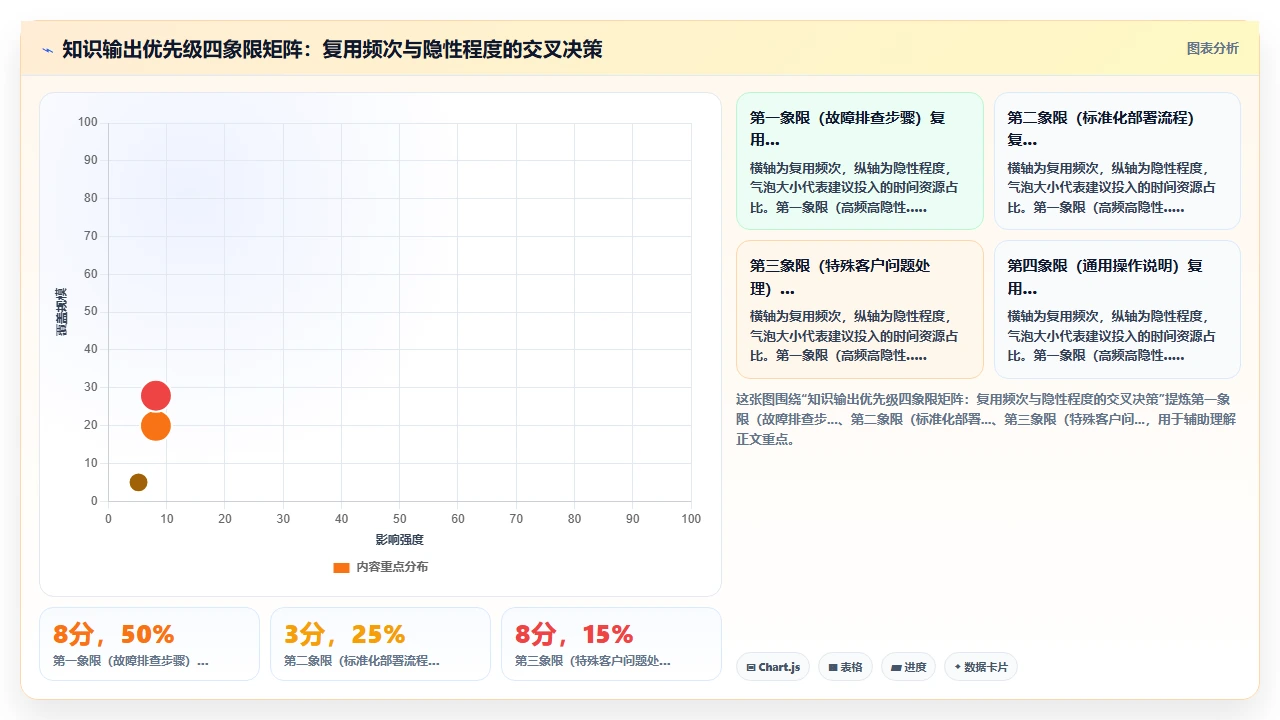Select the 表格 tag
The width and height of the screenshot is (1280, 720).
845,667
